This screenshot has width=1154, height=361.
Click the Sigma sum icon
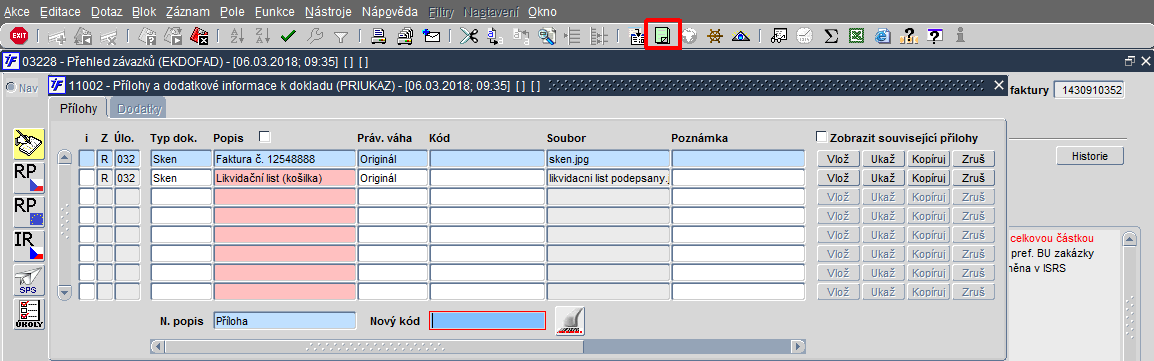832,35
